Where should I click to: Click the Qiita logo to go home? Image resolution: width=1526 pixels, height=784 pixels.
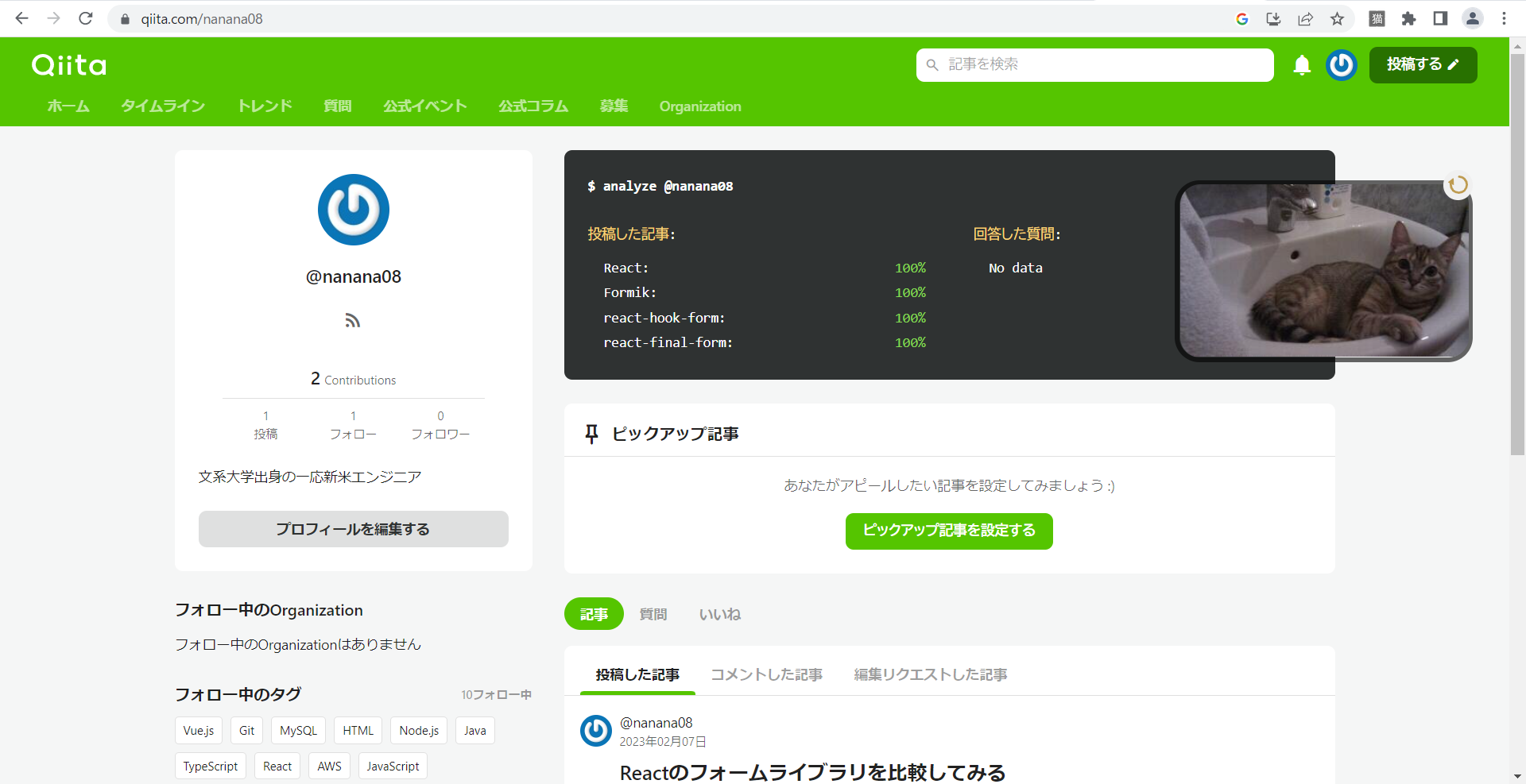(x=68, y=65)
